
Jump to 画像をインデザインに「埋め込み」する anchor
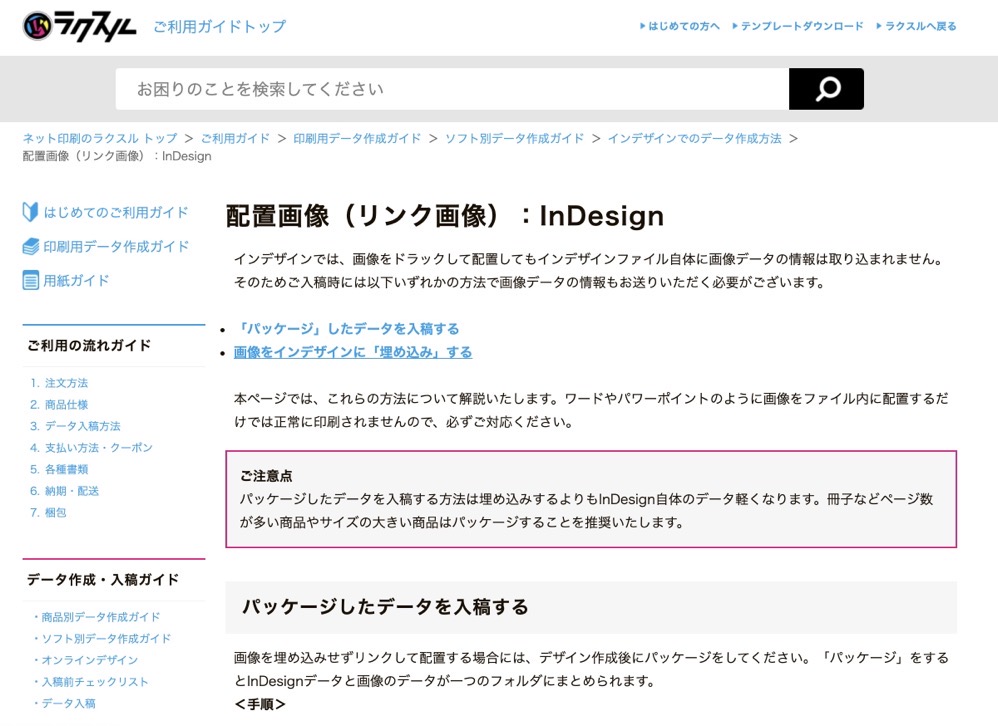353,353
